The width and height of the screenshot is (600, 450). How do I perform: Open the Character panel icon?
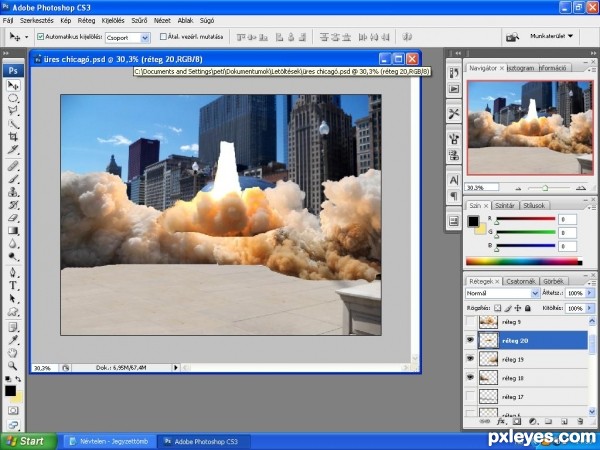coord(454,179)
